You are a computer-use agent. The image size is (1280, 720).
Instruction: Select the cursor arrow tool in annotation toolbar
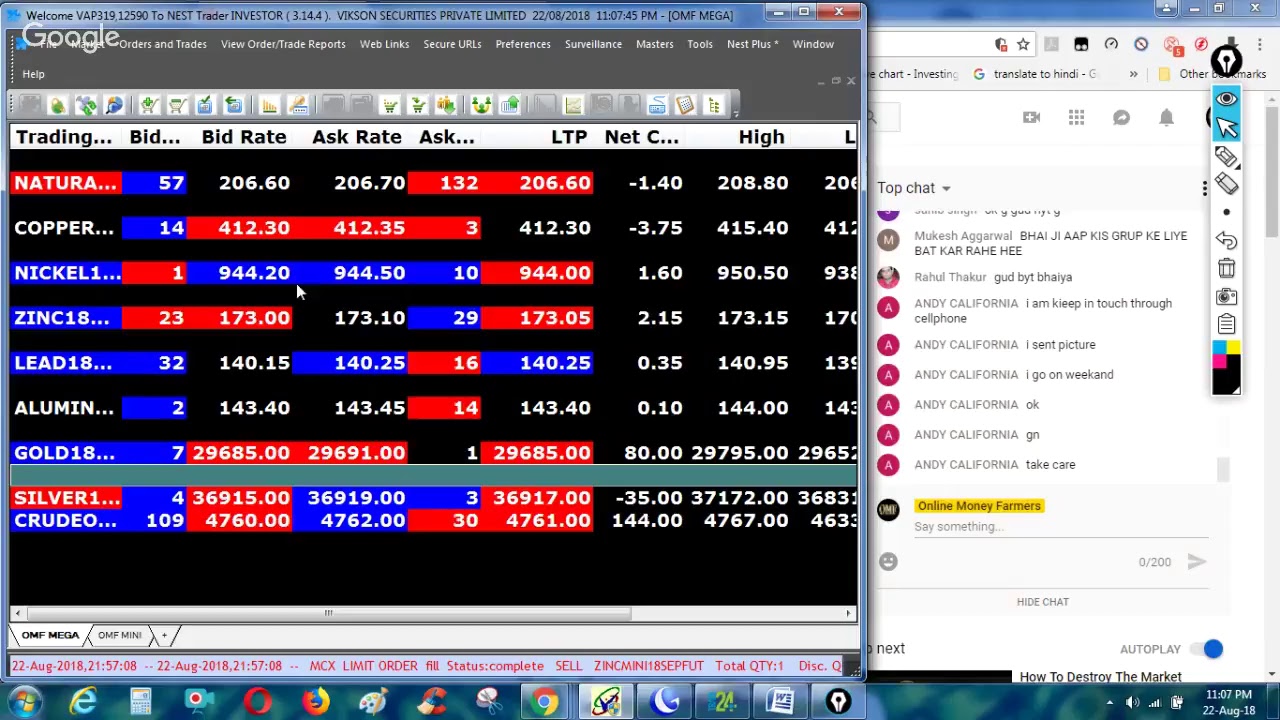[x=1227, y=128]
